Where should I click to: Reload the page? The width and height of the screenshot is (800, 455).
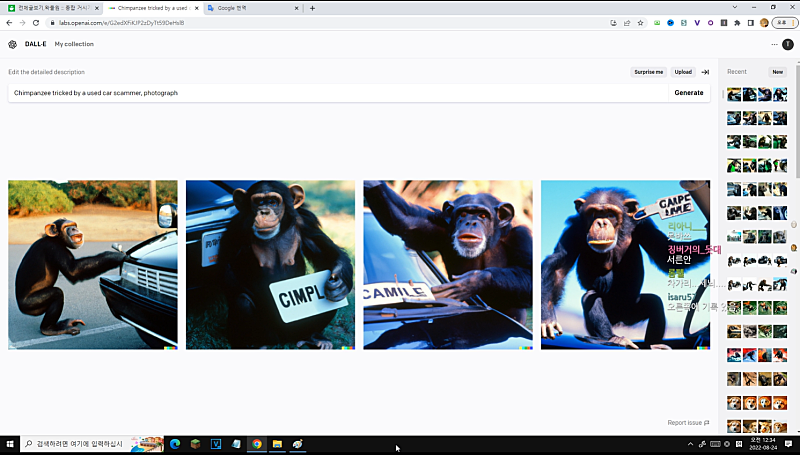pyautogui.click(x=36, y=22)
